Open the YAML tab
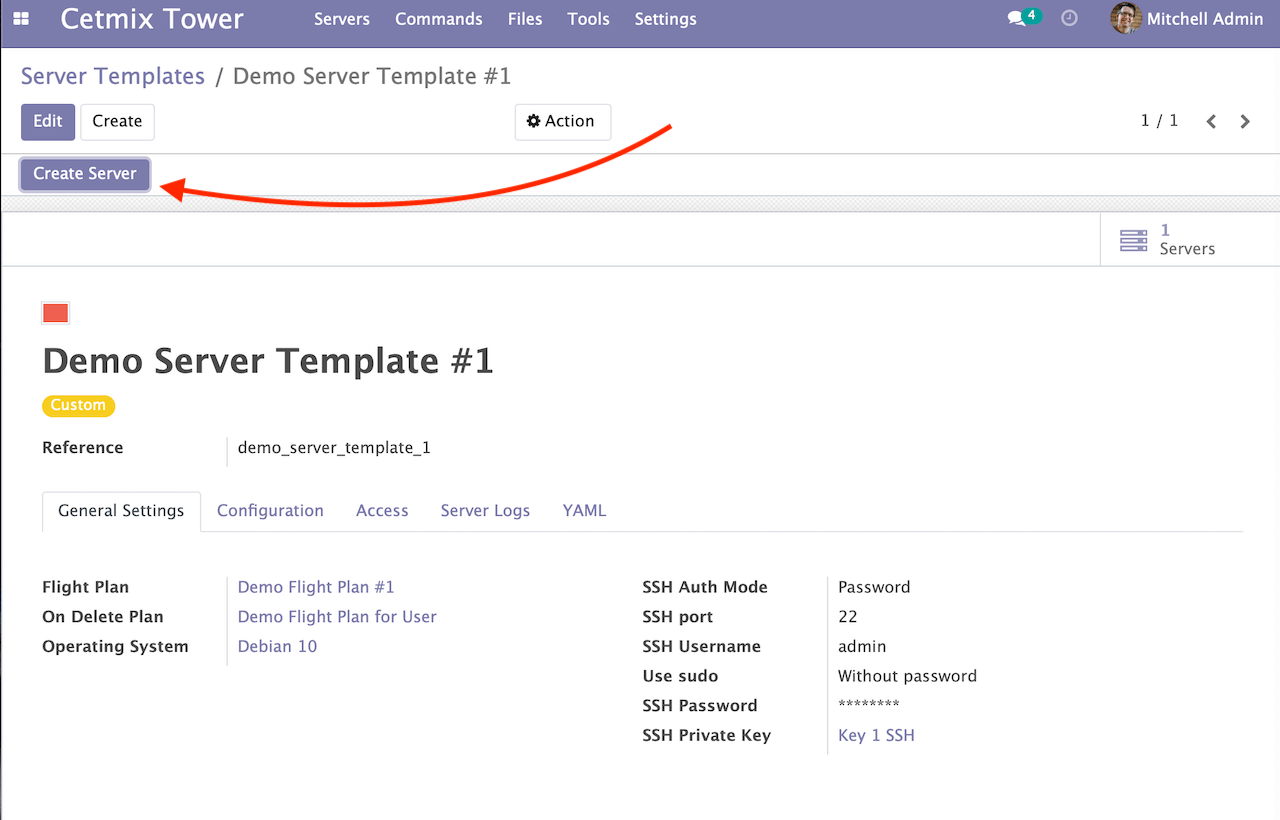1280x820 pixels. coord(584,510)
